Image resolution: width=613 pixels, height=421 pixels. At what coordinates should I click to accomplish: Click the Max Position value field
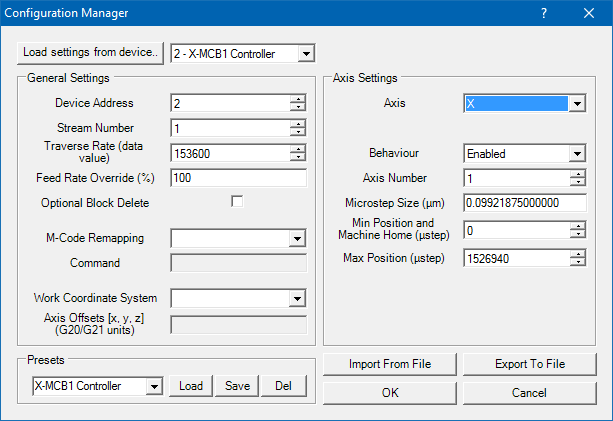tap(517, 258)
